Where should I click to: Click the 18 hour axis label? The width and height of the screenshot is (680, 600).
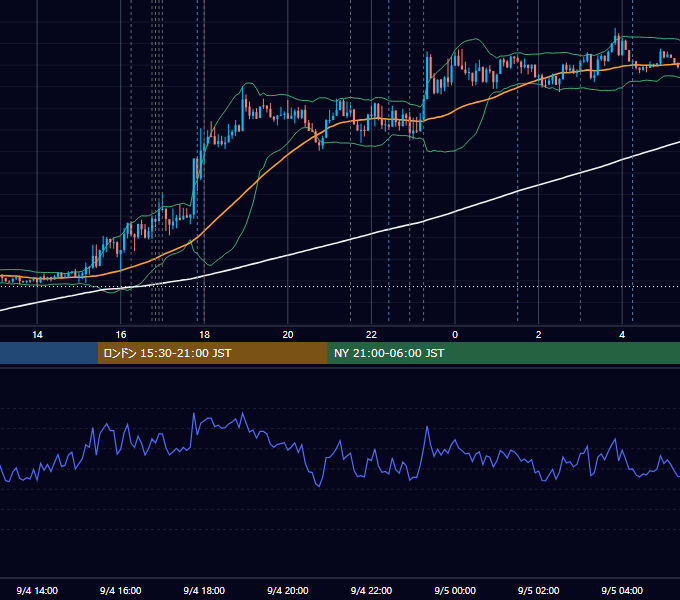pyautogui.click(x=204, y=335)
